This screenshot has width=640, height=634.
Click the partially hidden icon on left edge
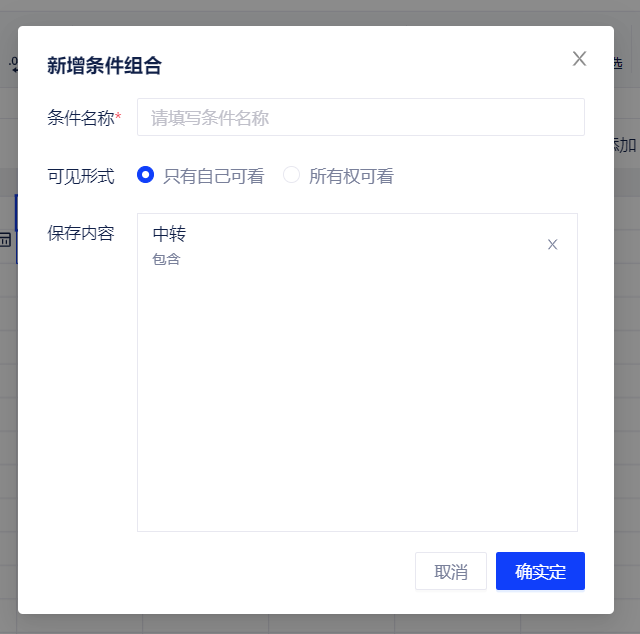[6, 239]
